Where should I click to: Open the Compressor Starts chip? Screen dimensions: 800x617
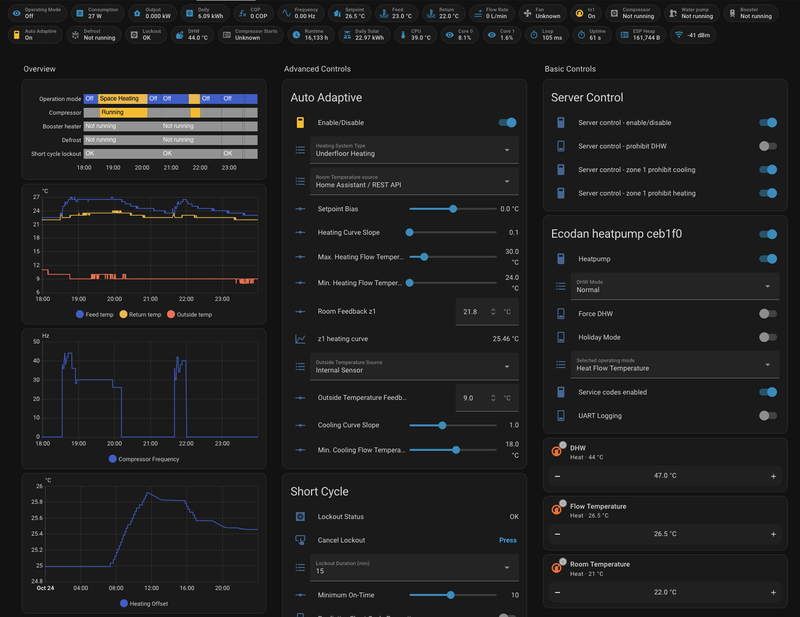[250, 35]
